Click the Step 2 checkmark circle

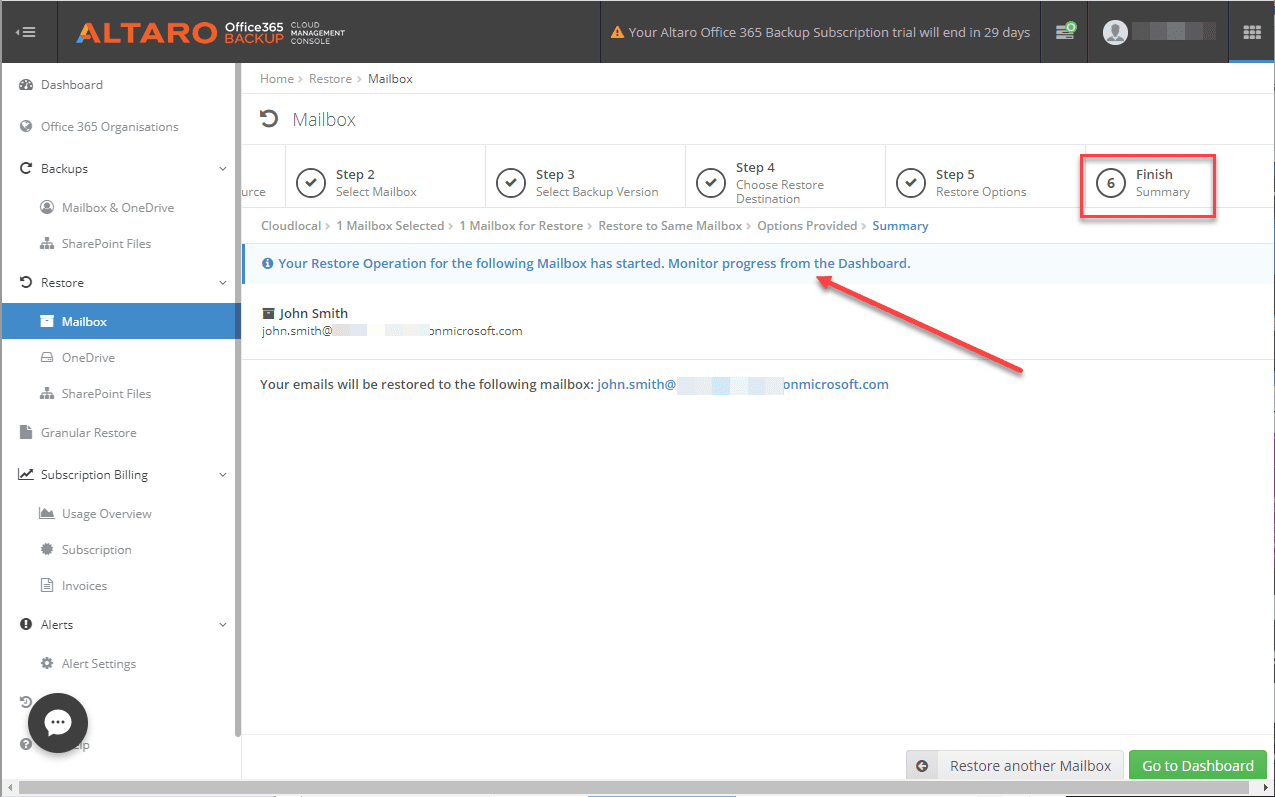tap(311, 183)
